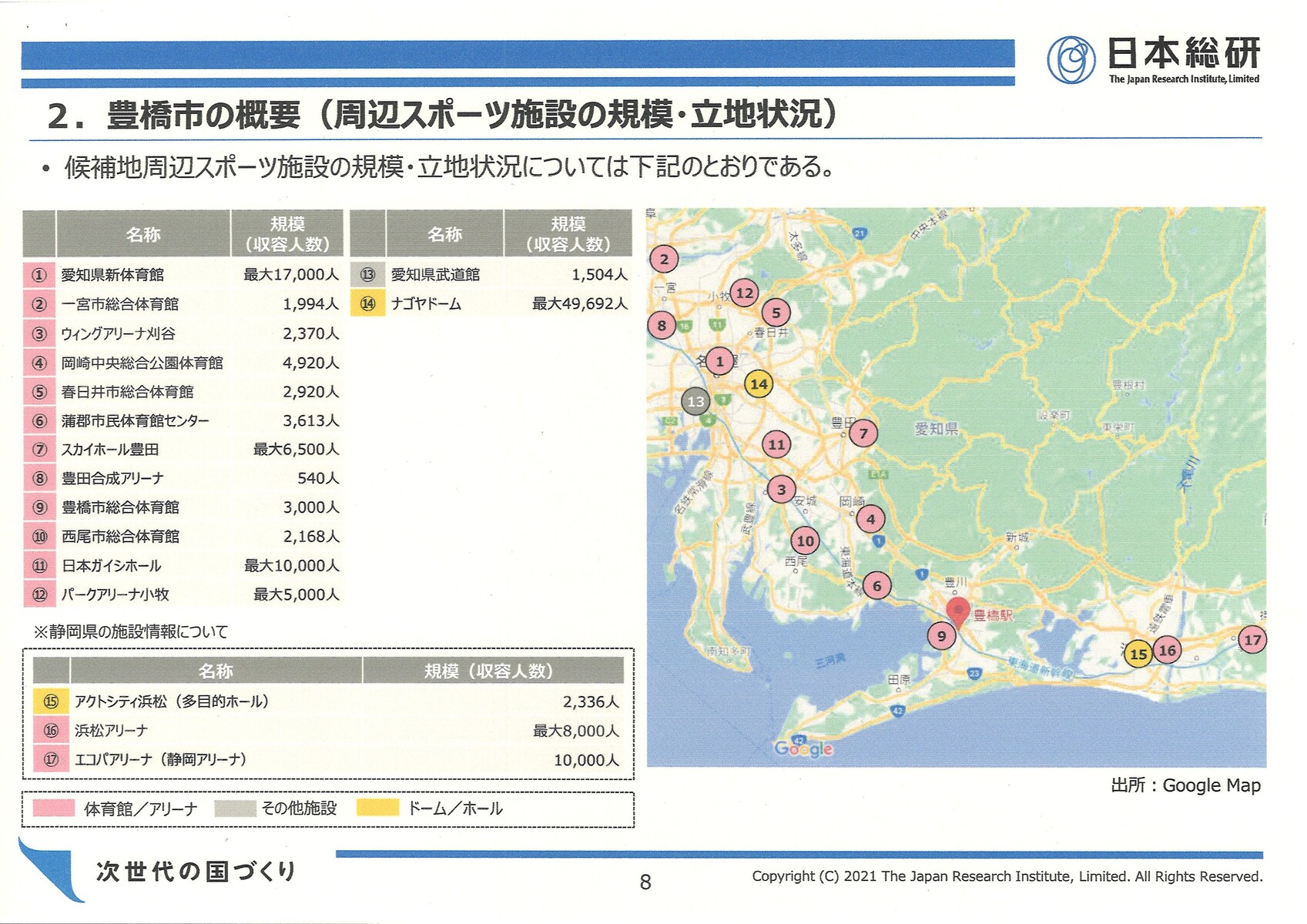1307x924 pixels.
Task: Select the 日本ガイシホール entry
Action: [x=112, y=566]
